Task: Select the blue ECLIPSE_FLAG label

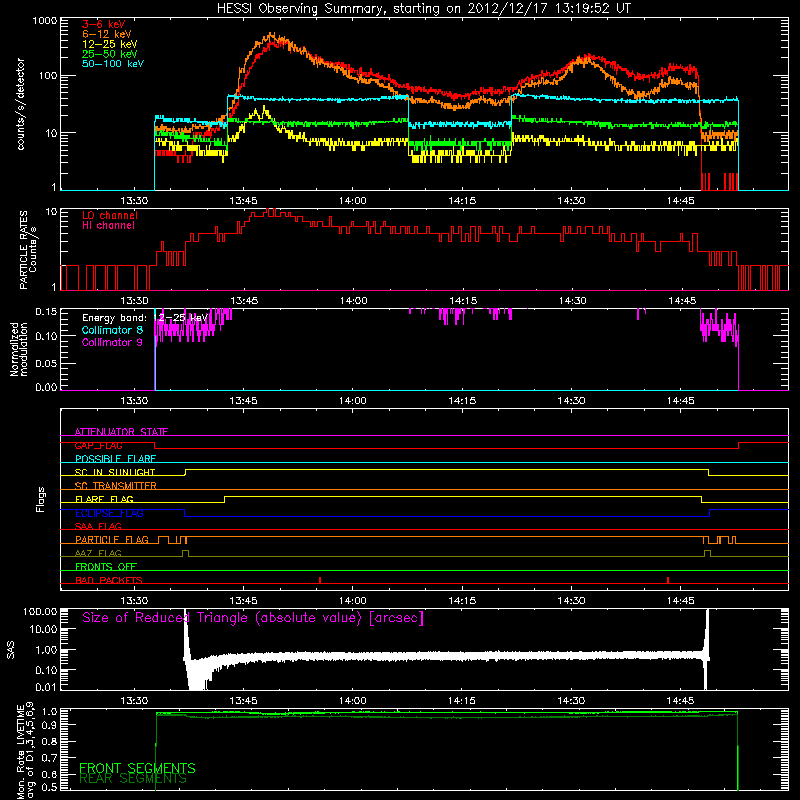Action: coord(109,513)
